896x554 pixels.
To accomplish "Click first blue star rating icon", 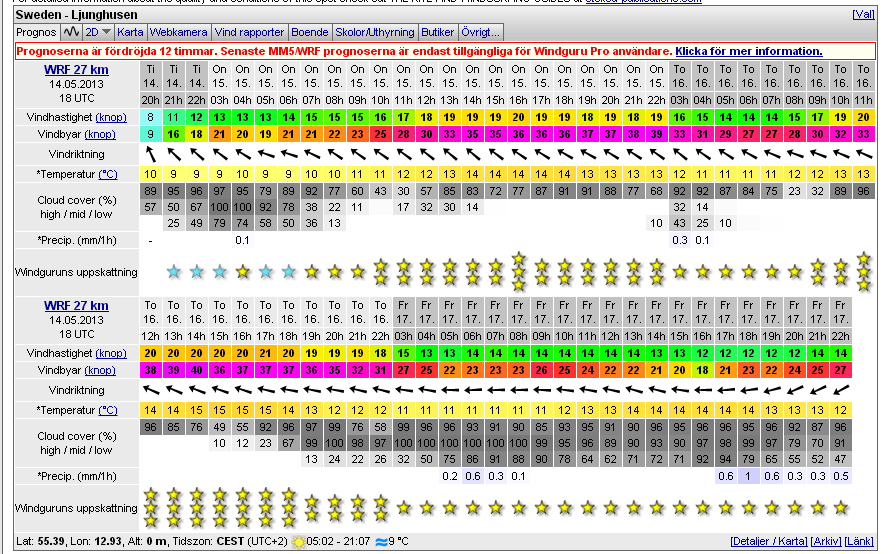I will coord(173,271).
